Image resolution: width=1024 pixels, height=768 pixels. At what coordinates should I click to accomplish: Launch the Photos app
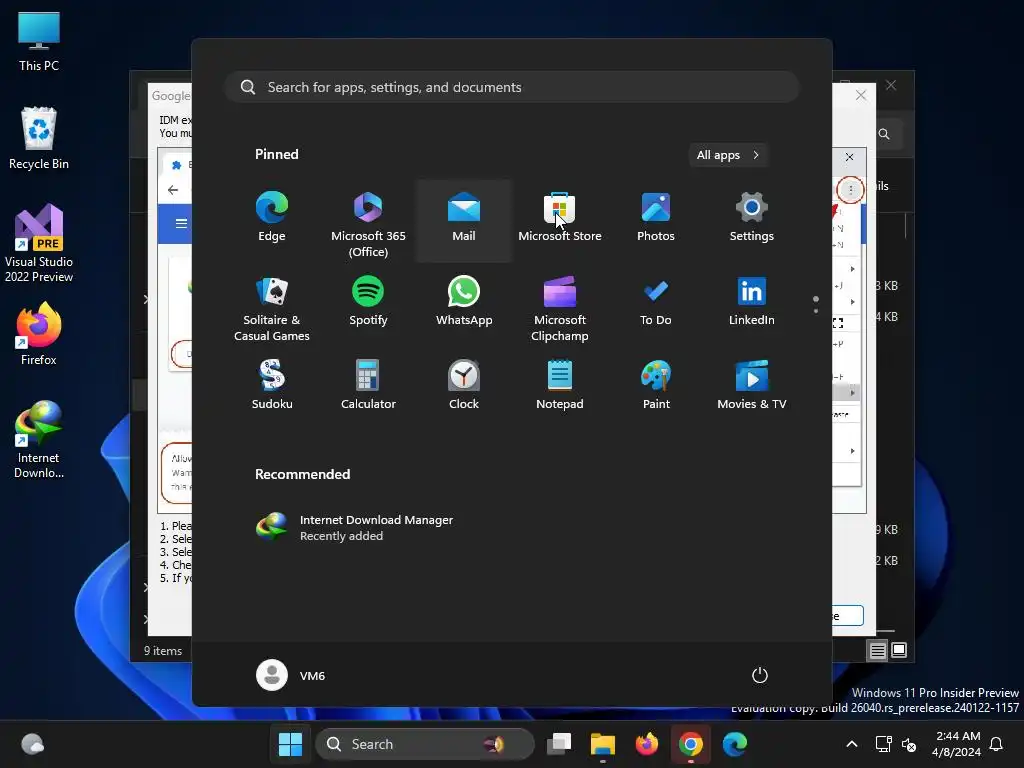(x=656, y=218)
